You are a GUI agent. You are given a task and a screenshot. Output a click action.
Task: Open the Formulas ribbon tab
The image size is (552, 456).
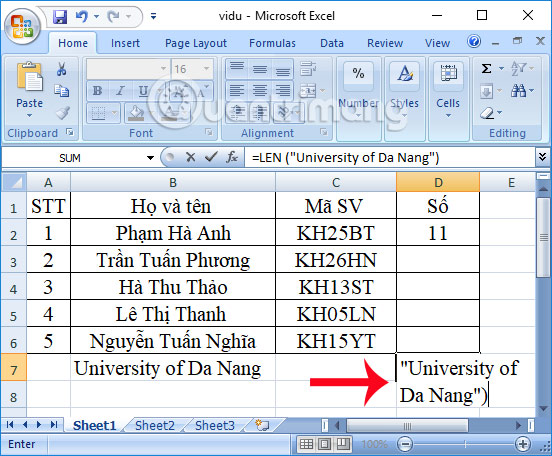(272, 43)
